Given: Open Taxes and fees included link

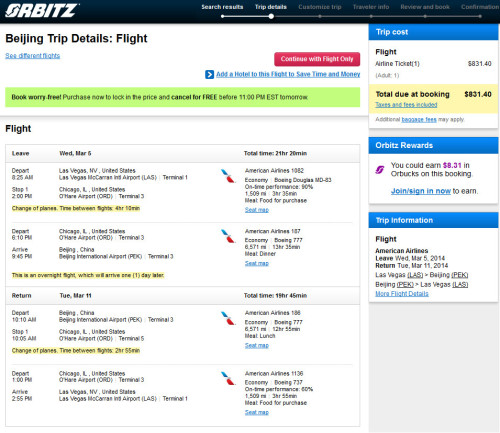Looking at the screenshot, I should click(406, 105).
